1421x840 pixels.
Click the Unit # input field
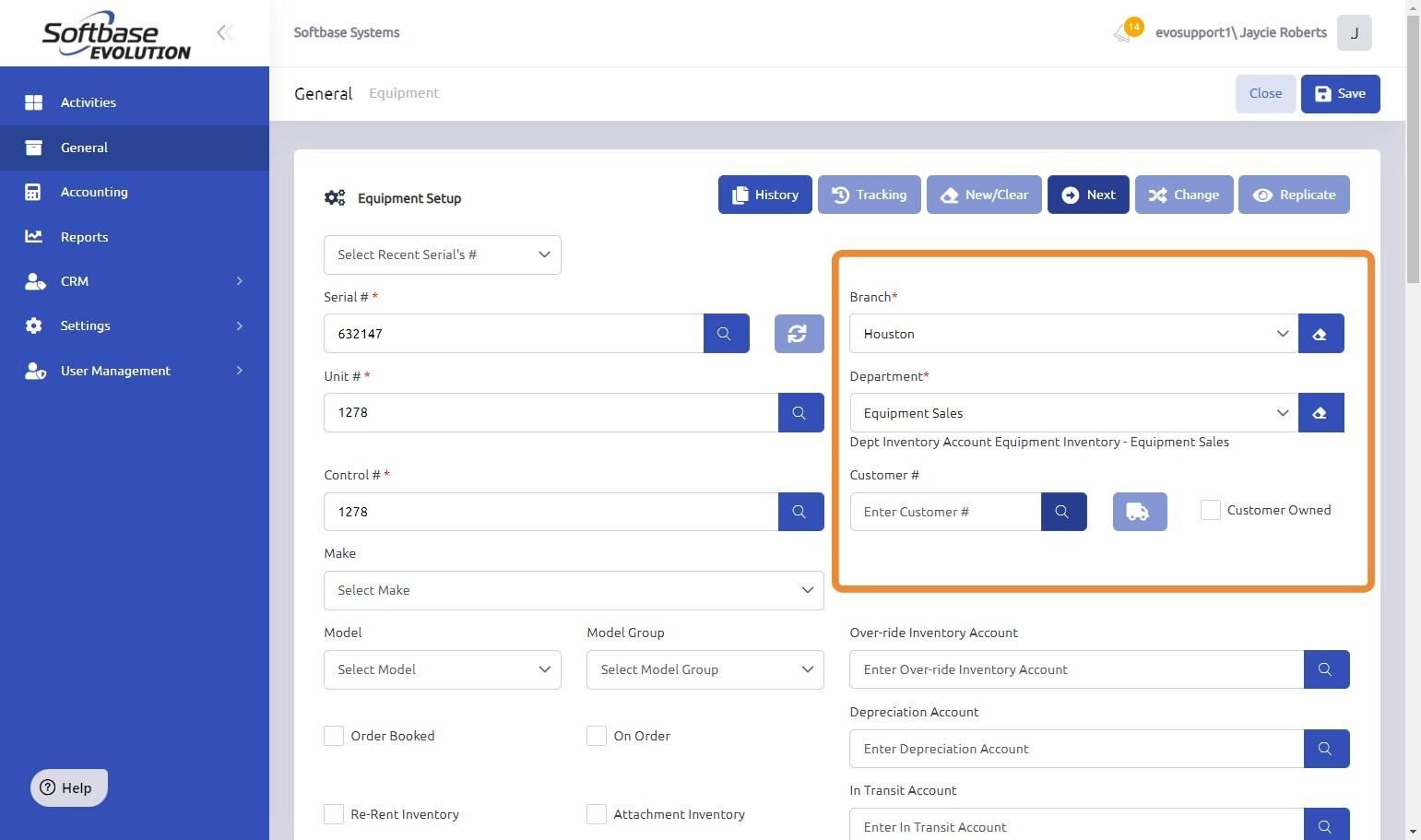(551, 413)
